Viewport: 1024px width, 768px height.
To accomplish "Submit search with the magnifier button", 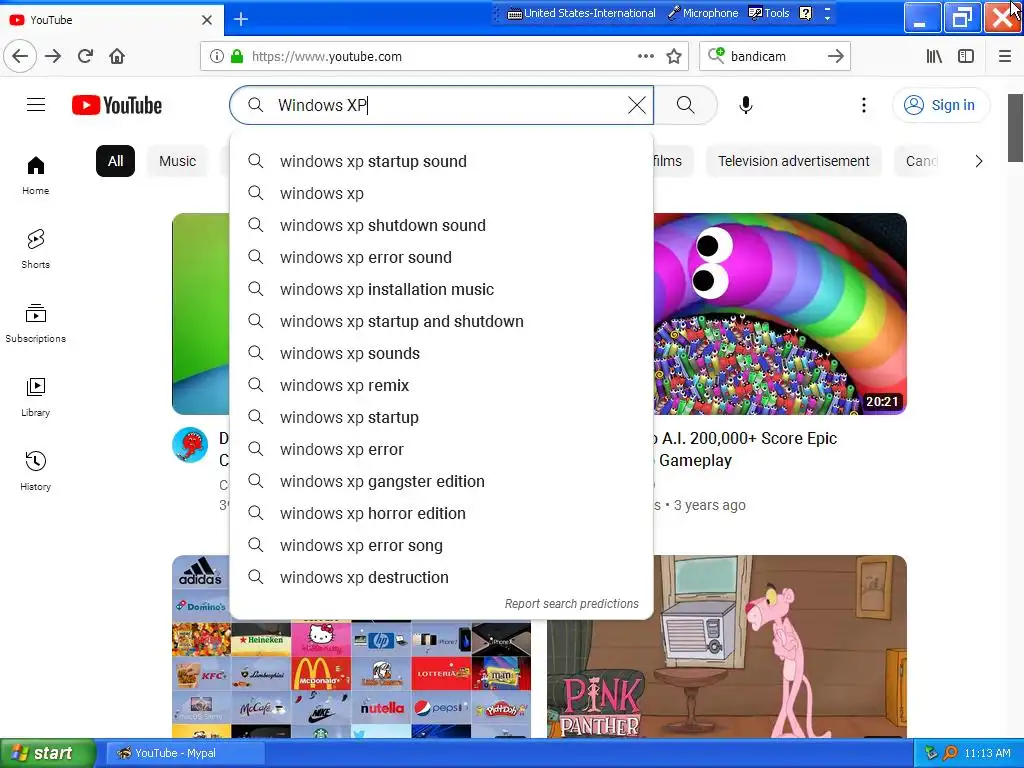I will tap(685, 104).
